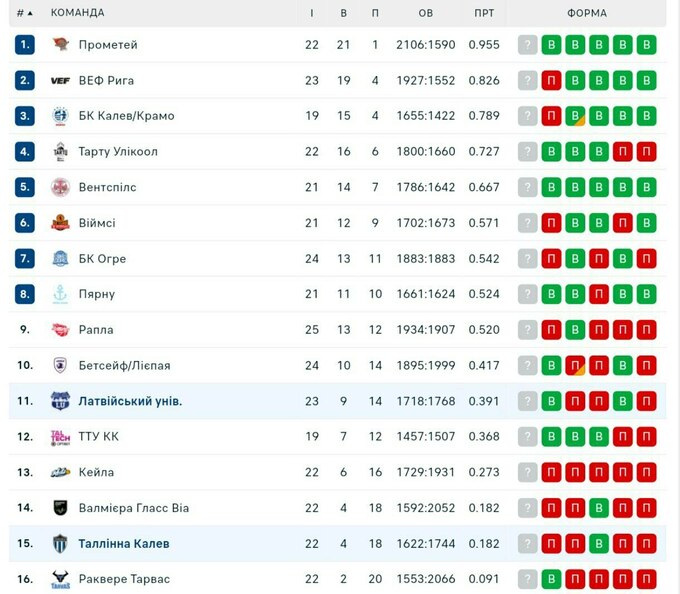Click the КОМАНДА column header

point(77,13)
